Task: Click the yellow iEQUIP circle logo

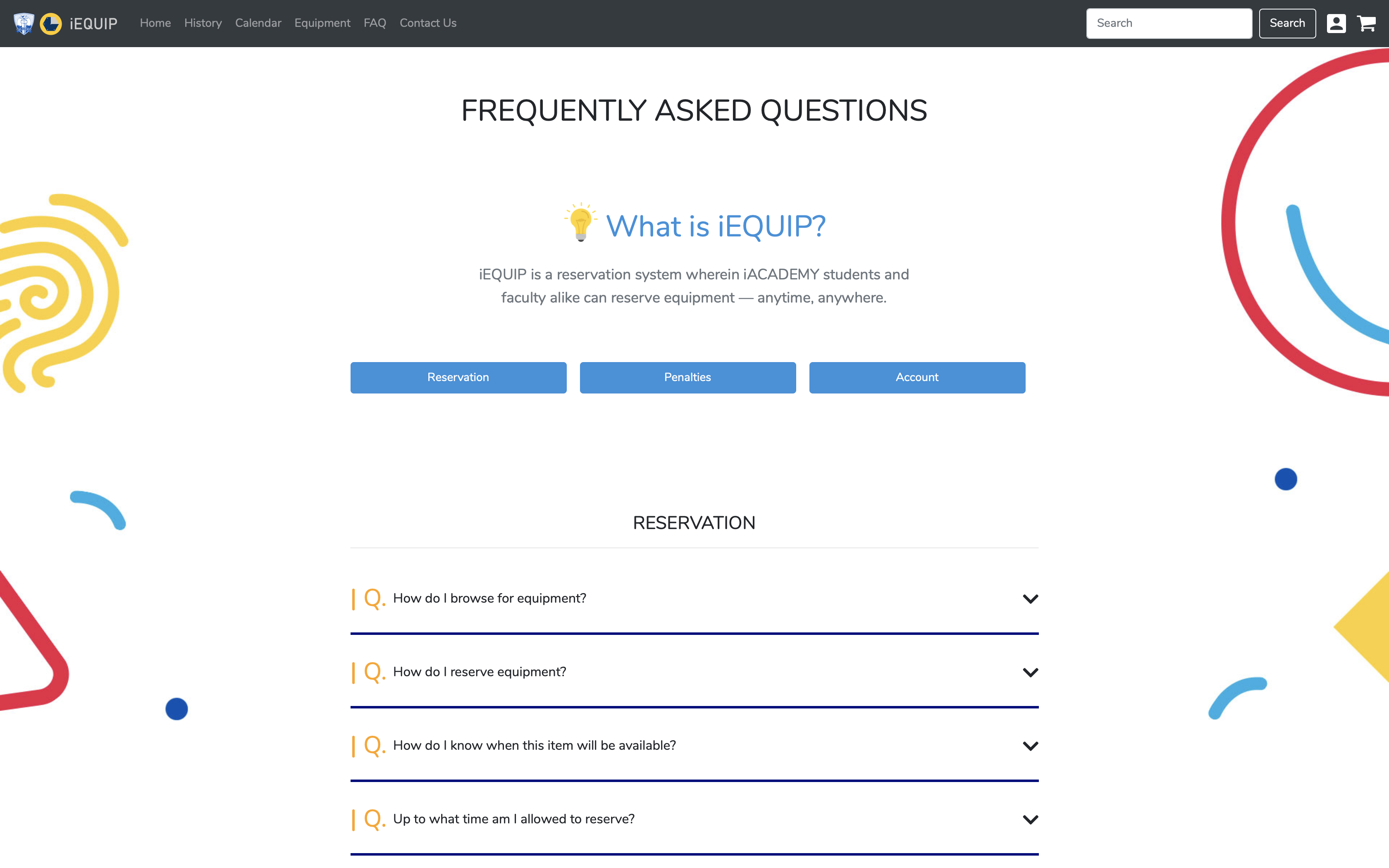Action: (51, 24)
